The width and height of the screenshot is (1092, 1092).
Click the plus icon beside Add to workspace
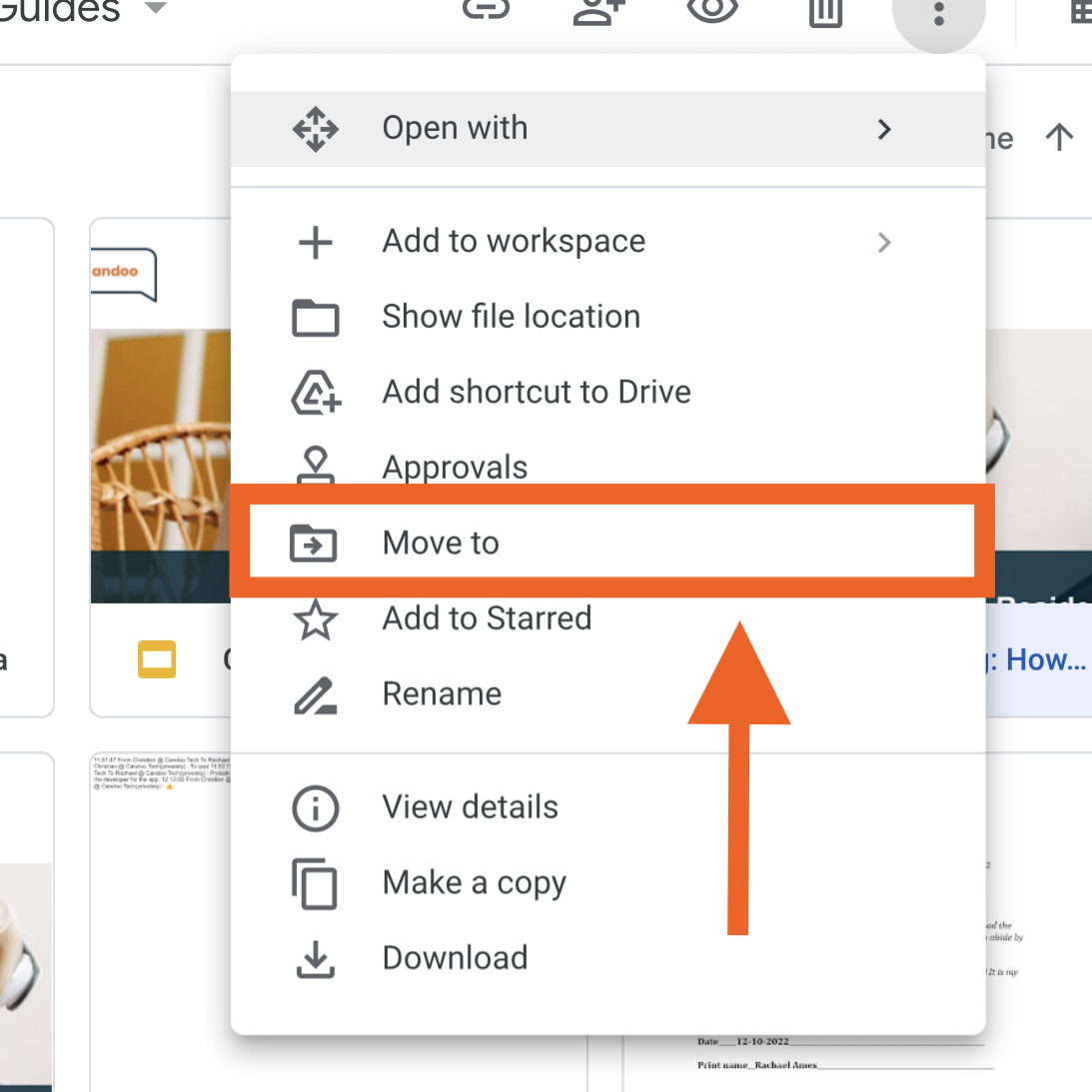(x=316, y=243)
